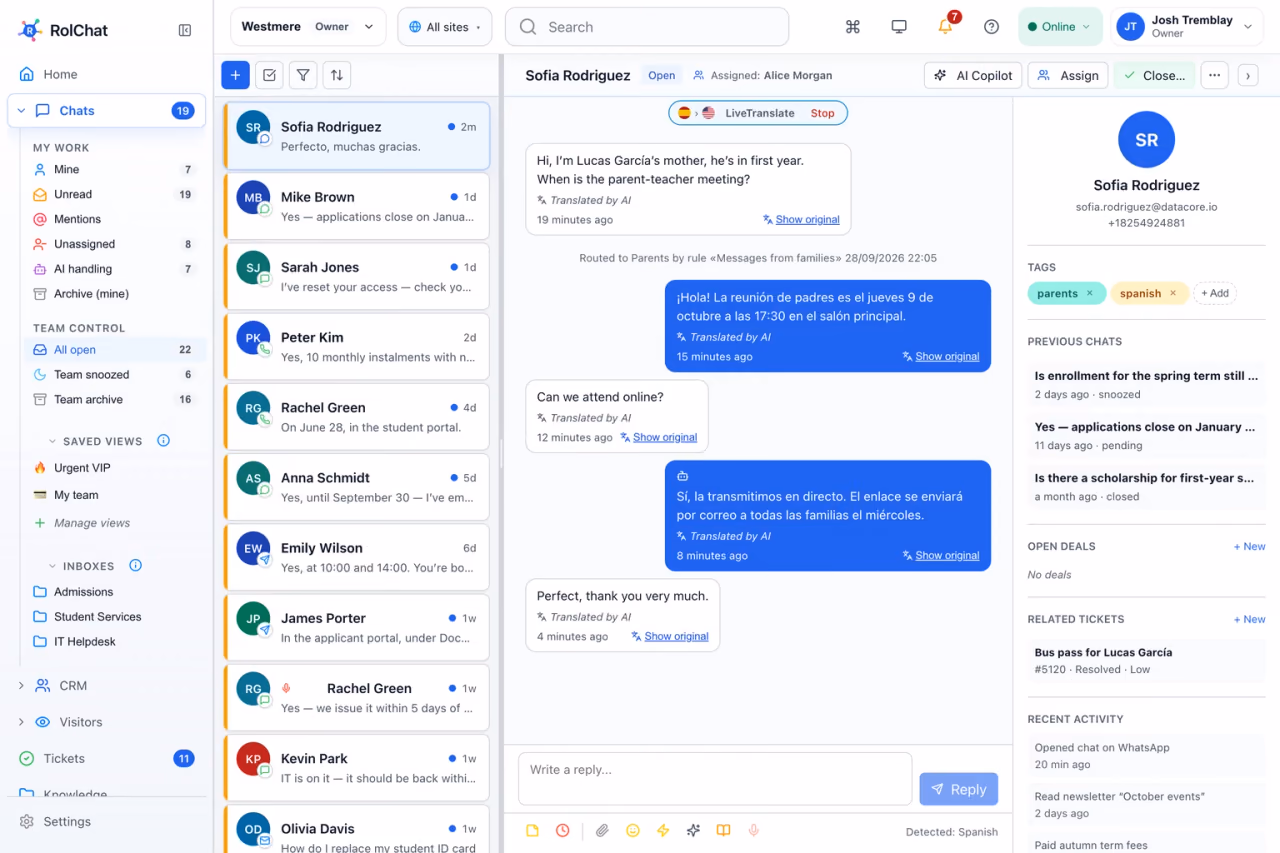The image size is (1280, 853).
Task: Click the Assign button
Action: [1068, 75]
